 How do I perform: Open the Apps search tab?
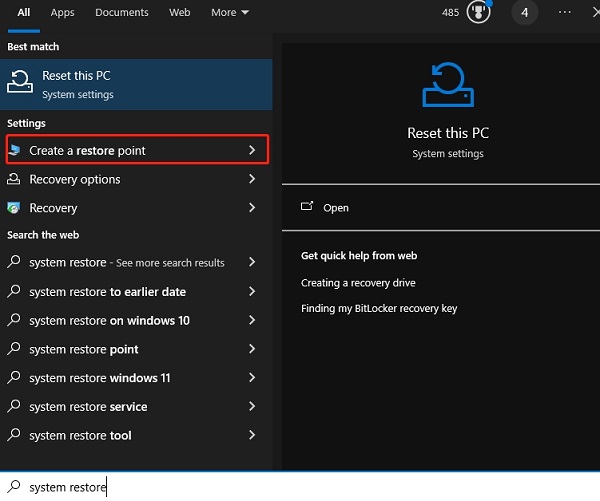[x=62, y=13]
